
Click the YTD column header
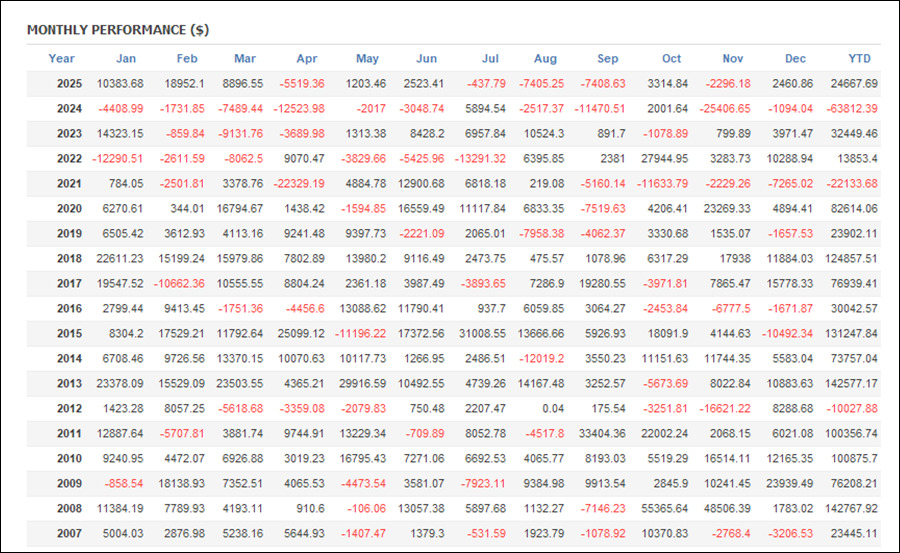point(859,58)
